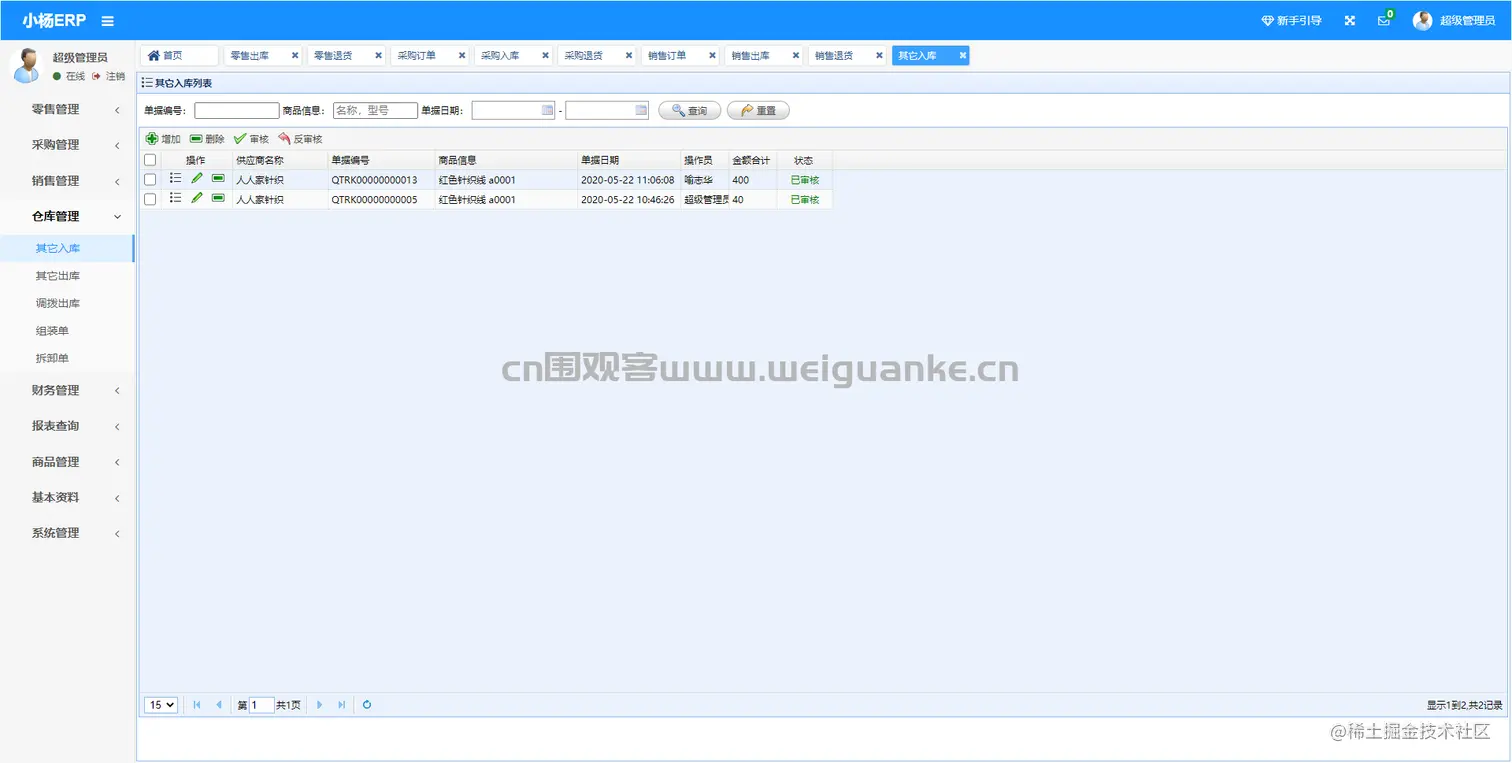Image resolution: width=1512 pixels, height=763 pixels.
Task: Open the 新手引导 beginner guide
Action: click(x=1291, y=21)
